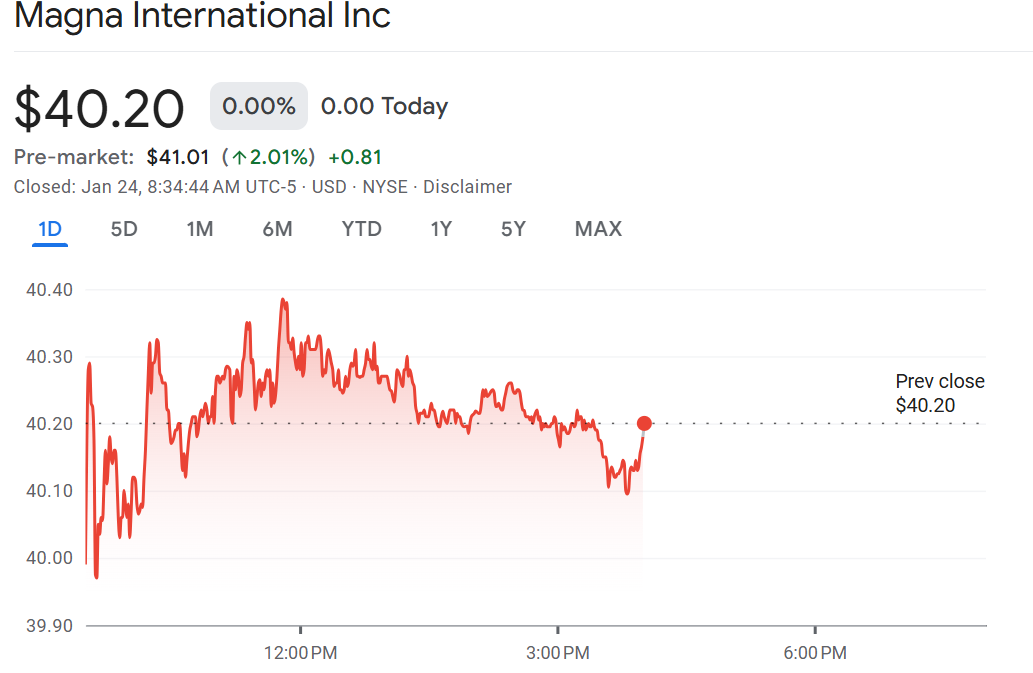The height and width of the screenshot is (673, 1033).
Task: Switch to the 1Y chart tab
Action: [x=441, y=229]
